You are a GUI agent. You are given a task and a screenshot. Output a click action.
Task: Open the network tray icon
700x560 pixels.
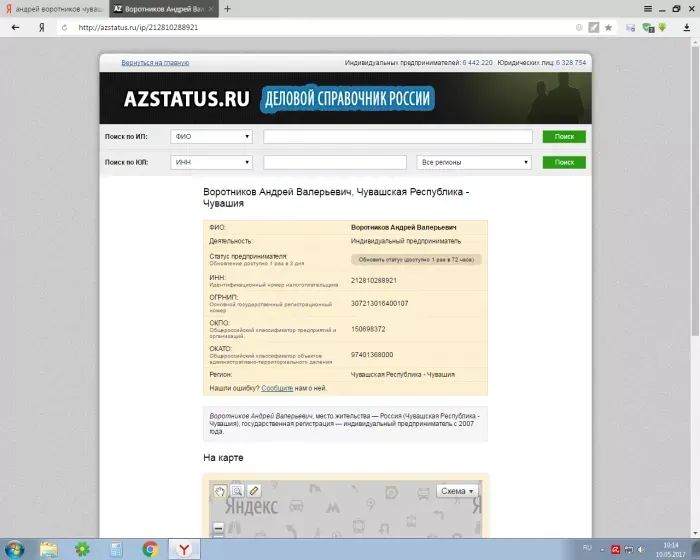click(629, 550)
